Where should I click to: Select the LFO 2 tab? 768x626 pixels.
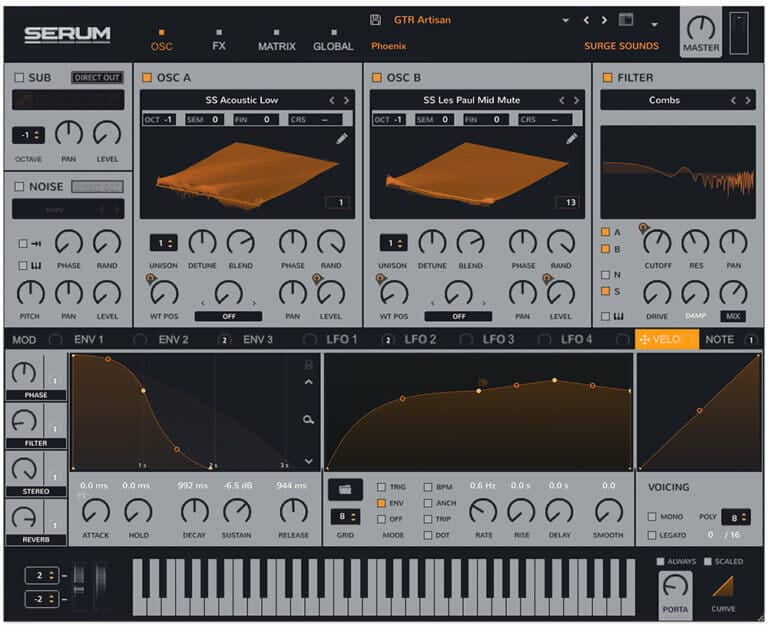click(420, 340)
